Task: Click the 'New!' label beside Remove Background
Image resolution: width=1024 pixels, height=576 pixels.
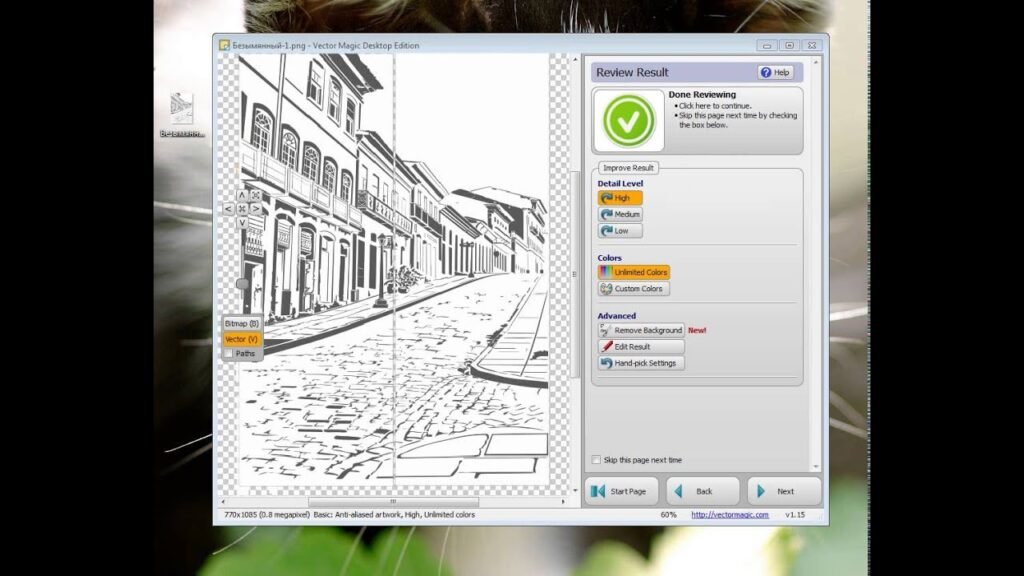Action: pyautogui.click(x=697, y=330)
